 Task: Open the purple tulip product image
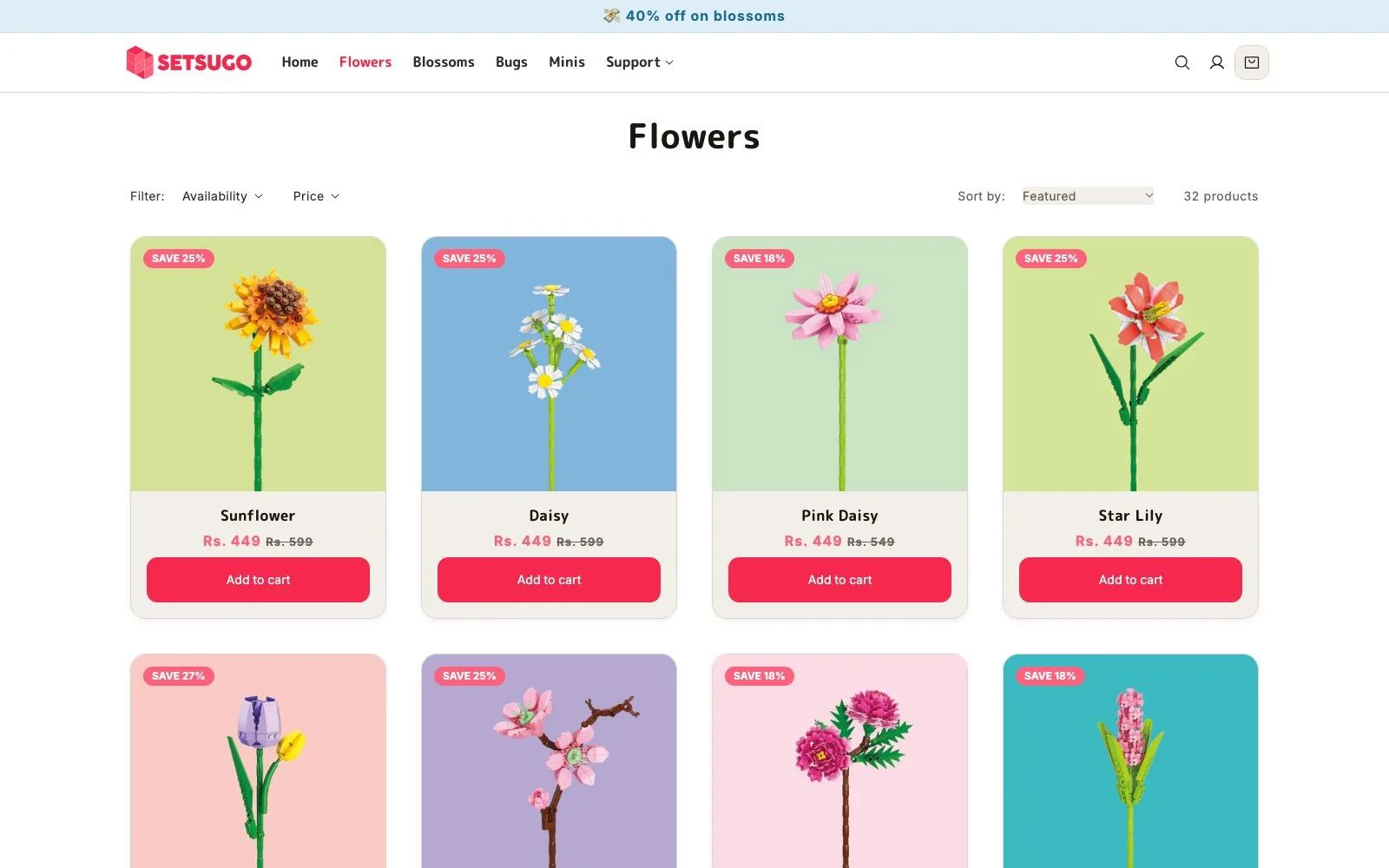tap(258, 761)
